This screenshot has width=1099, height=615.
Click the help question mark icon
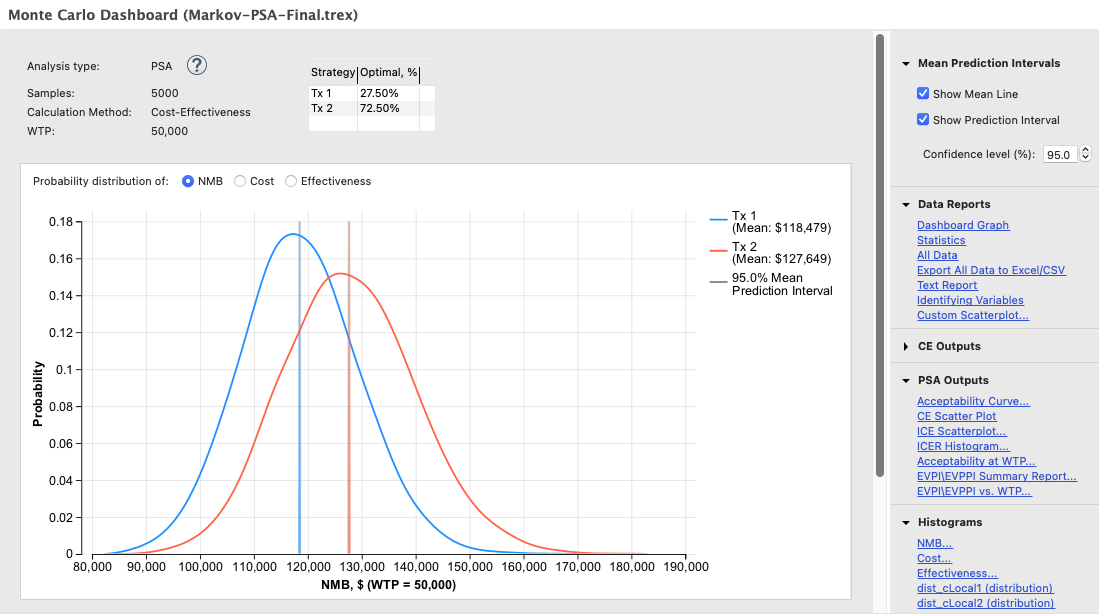(197, 66)
